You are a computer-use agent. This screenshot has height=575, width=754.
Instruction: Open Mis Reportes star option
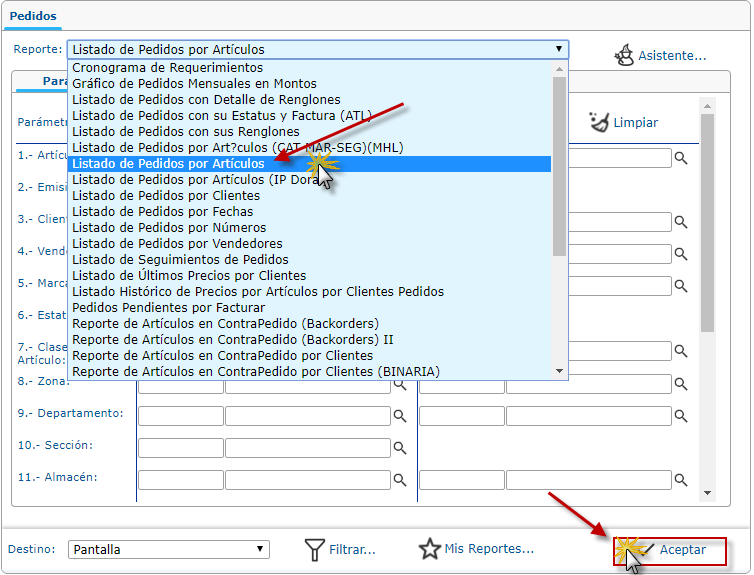[x=476, y=549]
